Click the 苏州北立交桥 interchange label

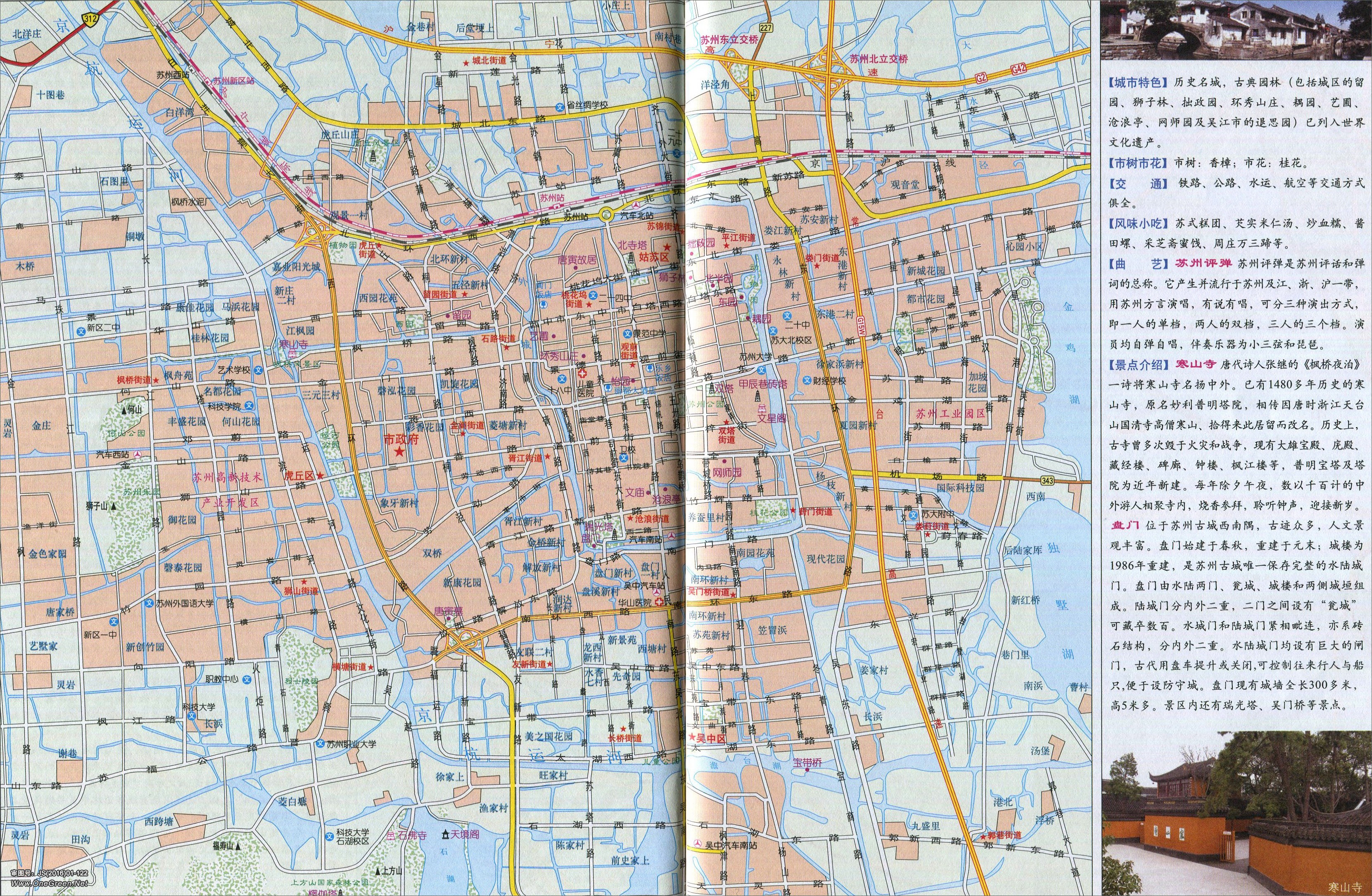[x=878, y=59]
